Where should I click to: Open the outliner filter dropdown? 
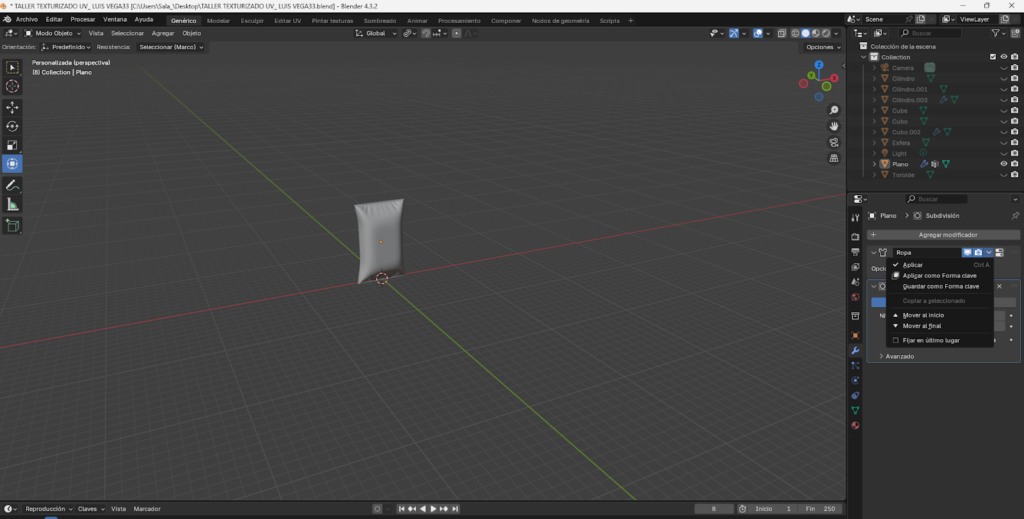999,33
